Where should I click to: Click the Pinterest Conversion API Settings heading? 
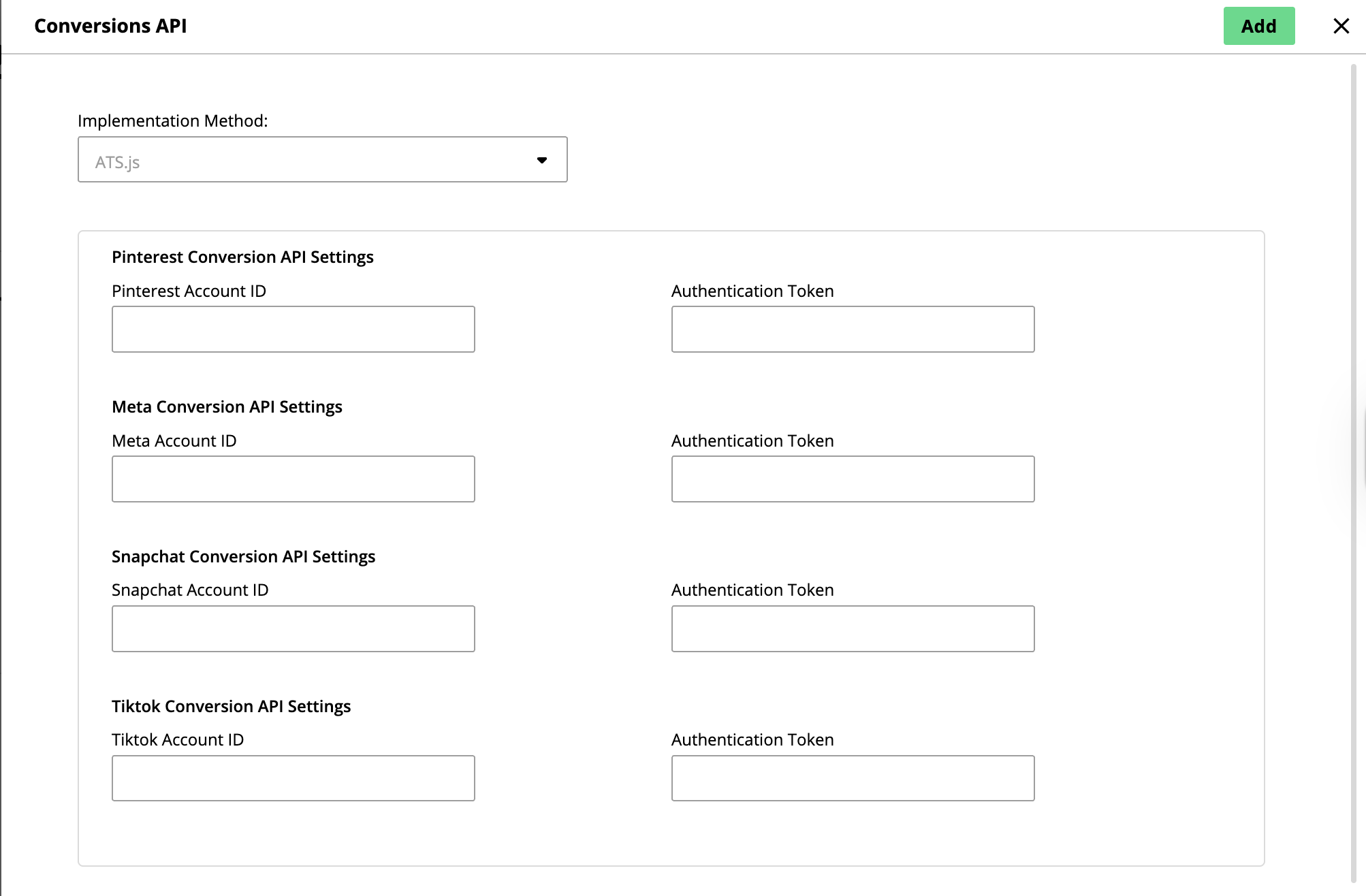[x=242, y=257]
